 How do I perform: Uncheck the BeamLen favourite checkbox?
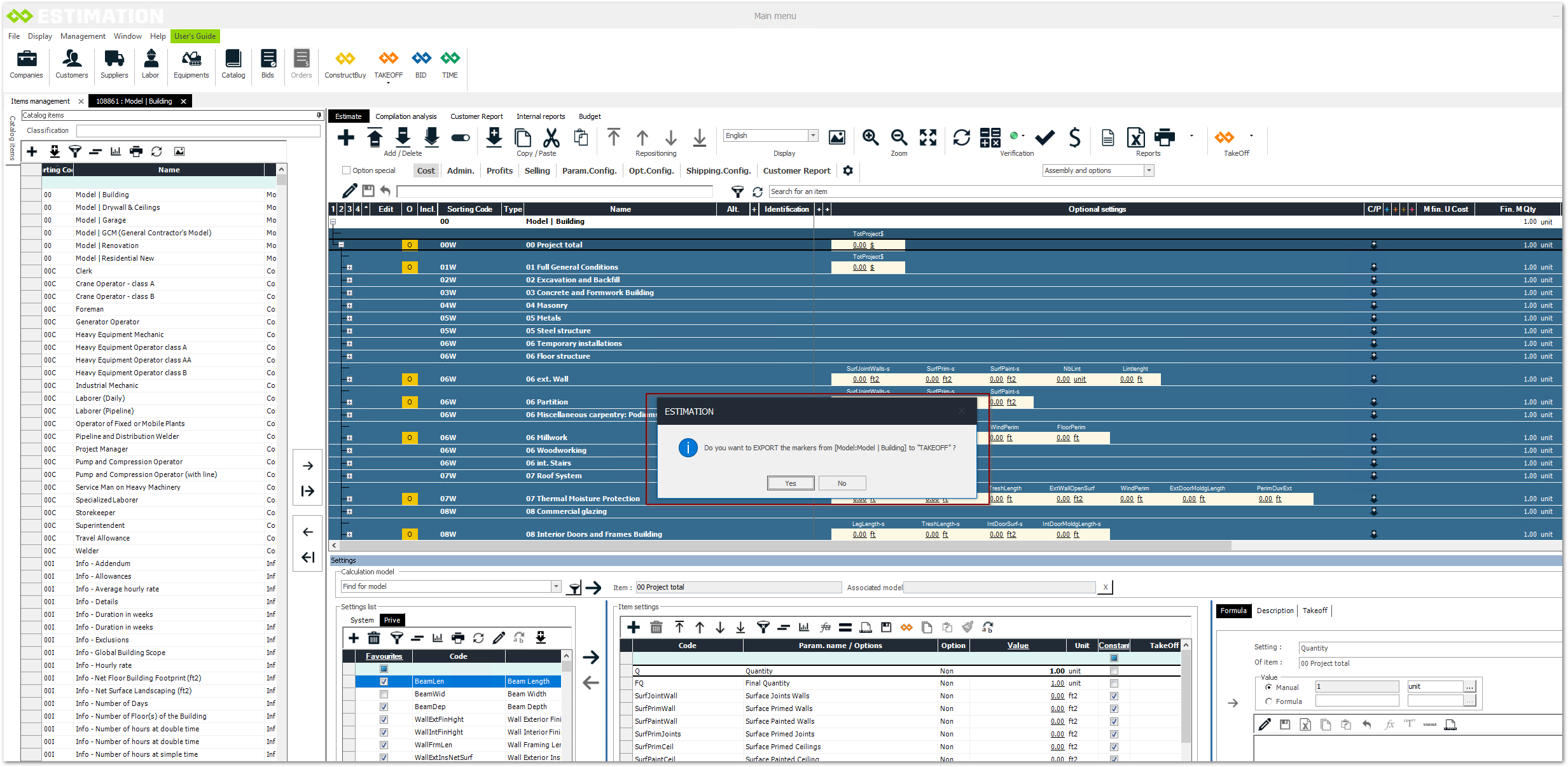coord(384,681)
